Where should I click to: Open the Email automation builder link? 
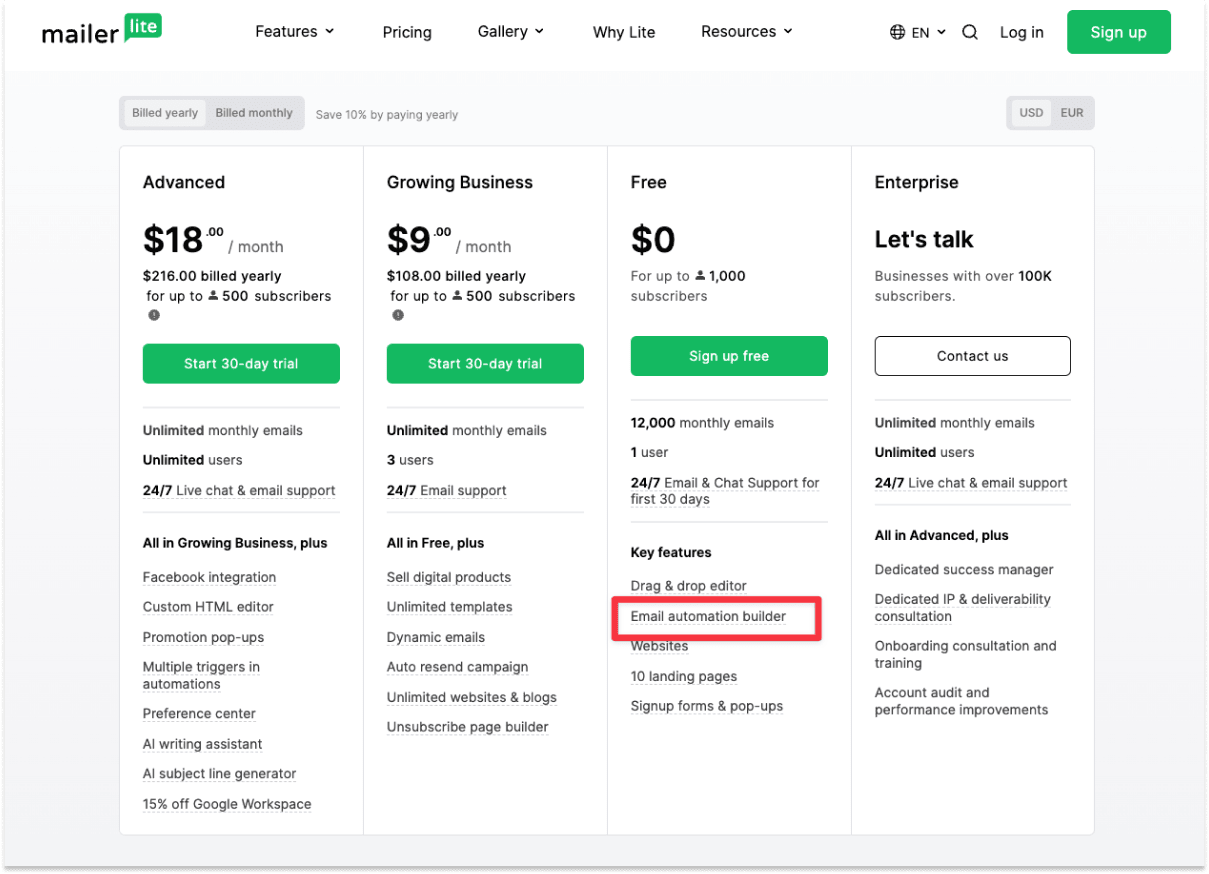coord(707,616)
